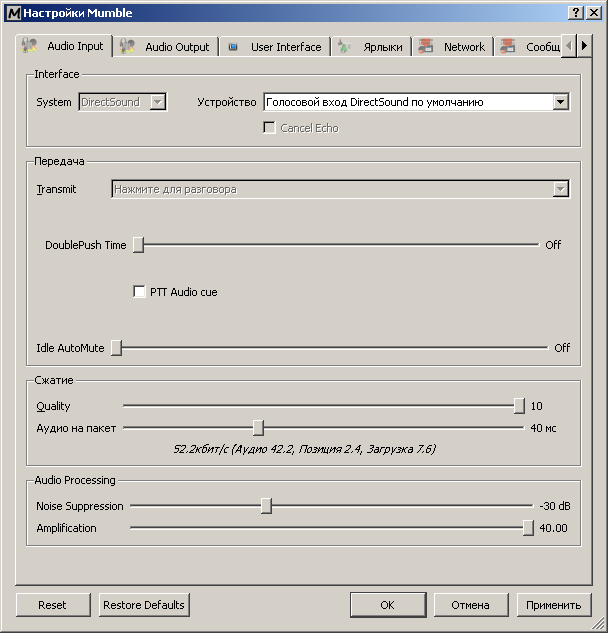The width and height of the screenshot is (608, 633).
Task: Click the User Interface tab icon
Action: 233,47
